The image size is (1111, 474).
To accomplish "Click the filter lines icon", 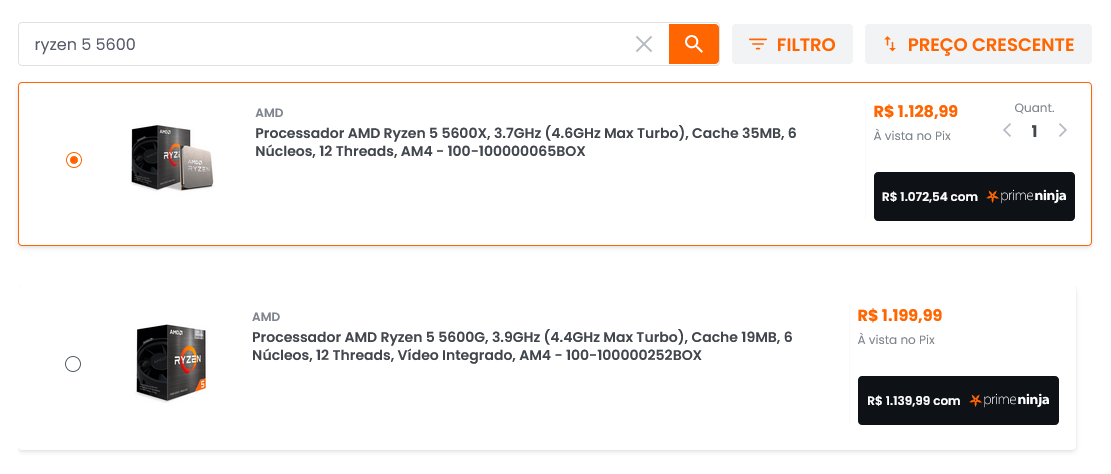I will tap(758, 45).
